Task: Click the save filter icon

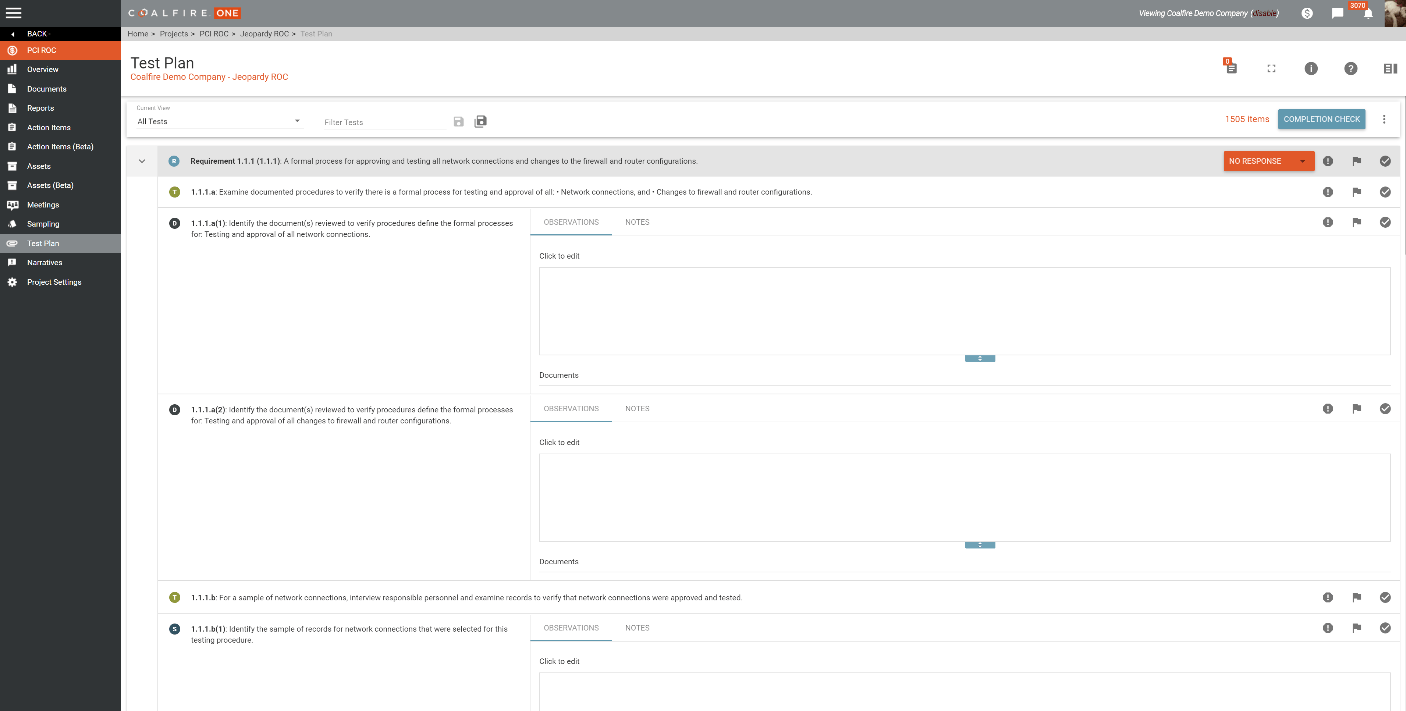Action: click(459, 122)
